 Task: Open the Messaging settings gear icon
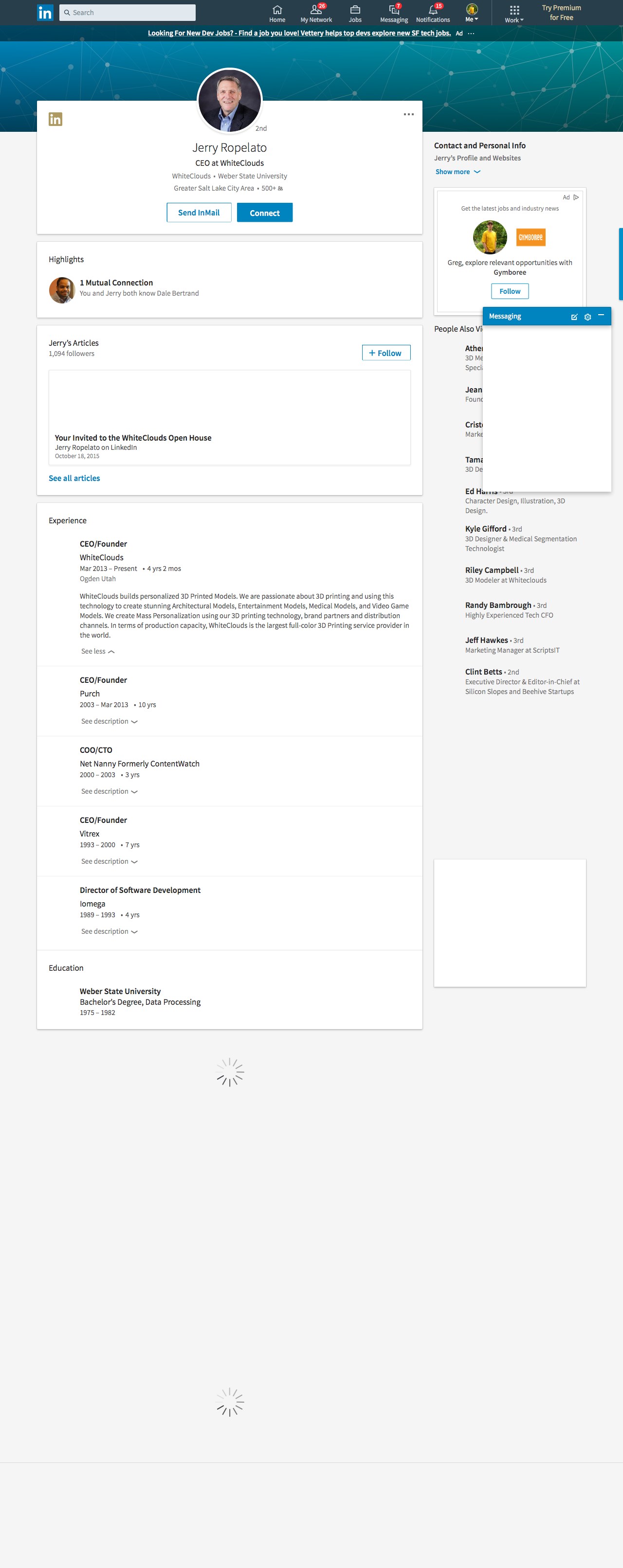point(587,317)
